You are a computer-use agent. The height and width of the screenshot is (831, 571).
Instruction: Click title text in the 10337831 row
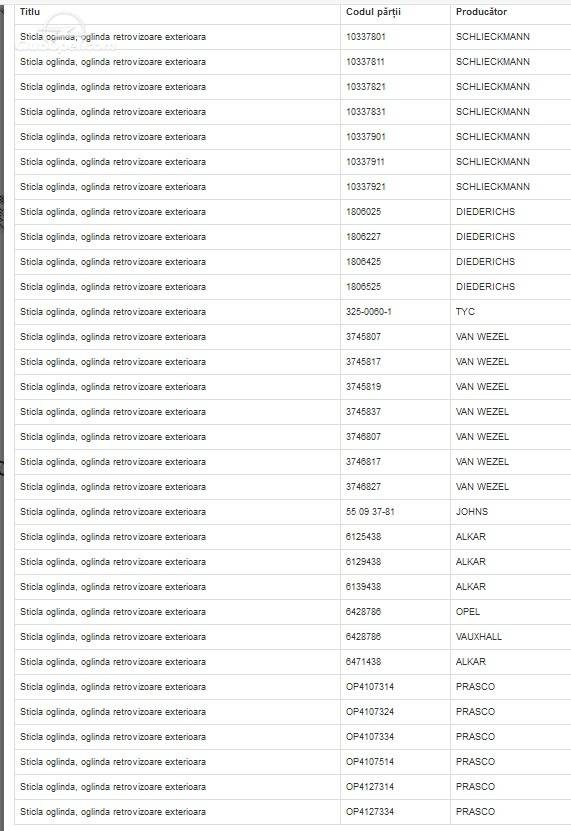click(x=113, y=112)
